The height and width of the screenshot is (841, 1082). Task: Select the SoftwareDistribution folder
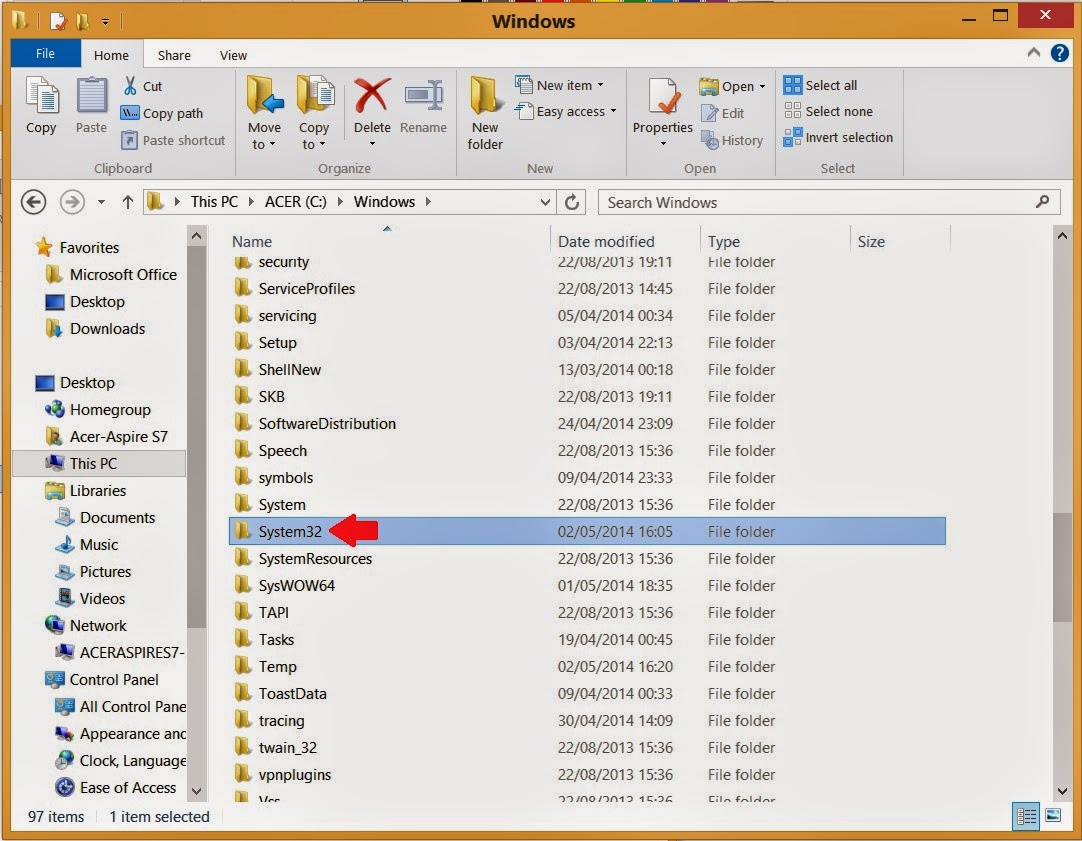tap(327, 424)
